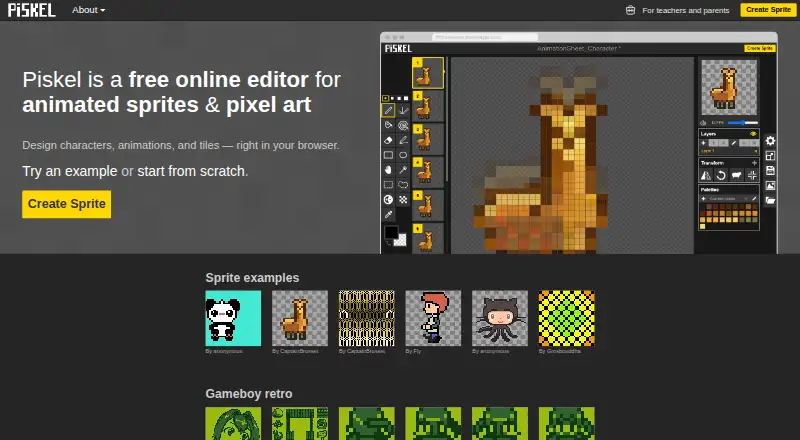The image size is (800, 440).
Task: Select the Dithering checkerboard tool
Action: coord(403,200)
